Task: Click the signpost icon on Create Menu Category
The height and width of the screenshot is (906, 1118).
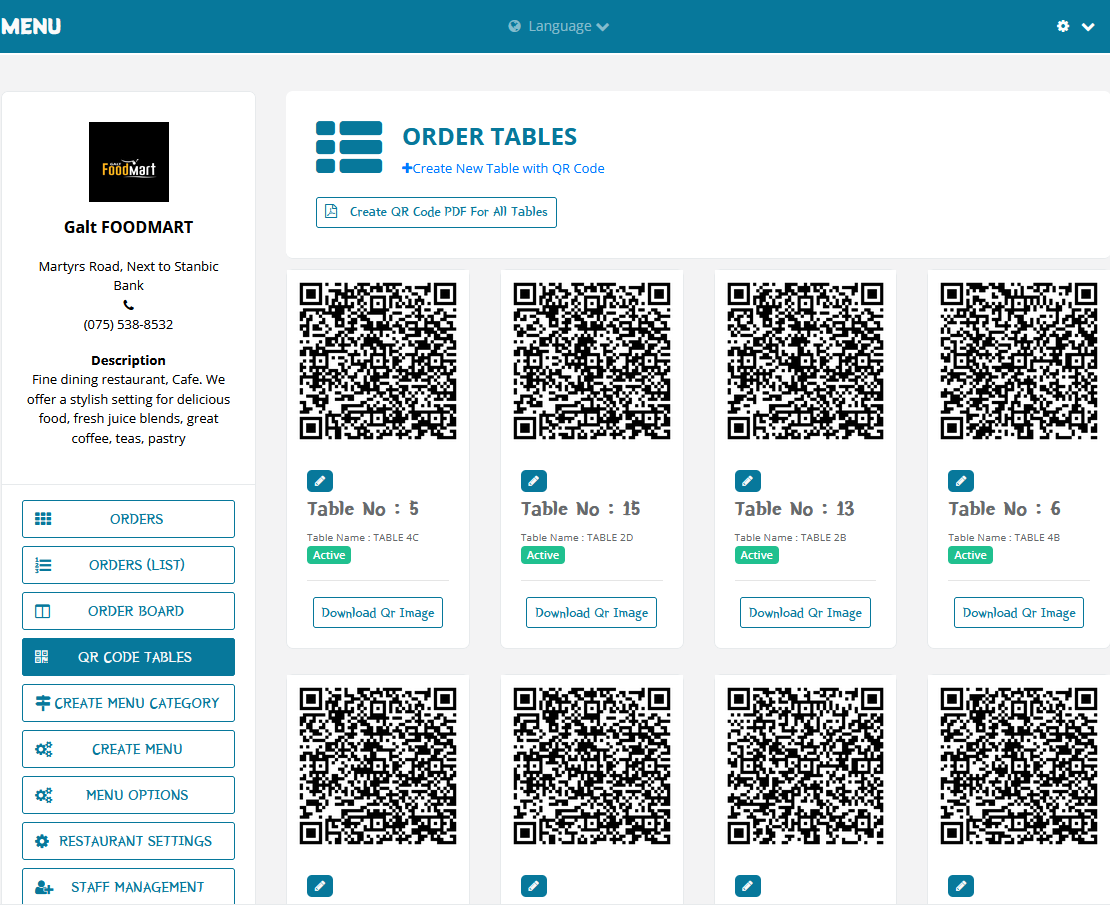Action: click(x=43, y=703)
